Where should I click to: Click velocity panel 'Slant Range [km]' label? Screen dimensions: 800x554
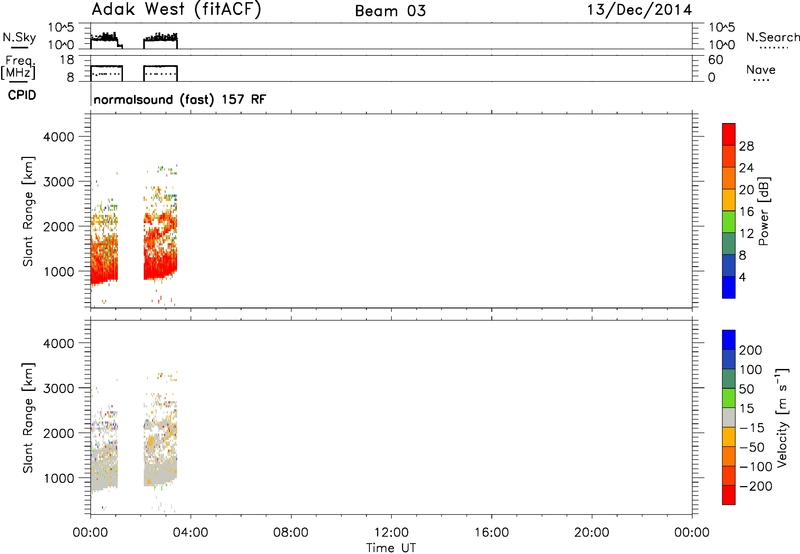point(28,418)
